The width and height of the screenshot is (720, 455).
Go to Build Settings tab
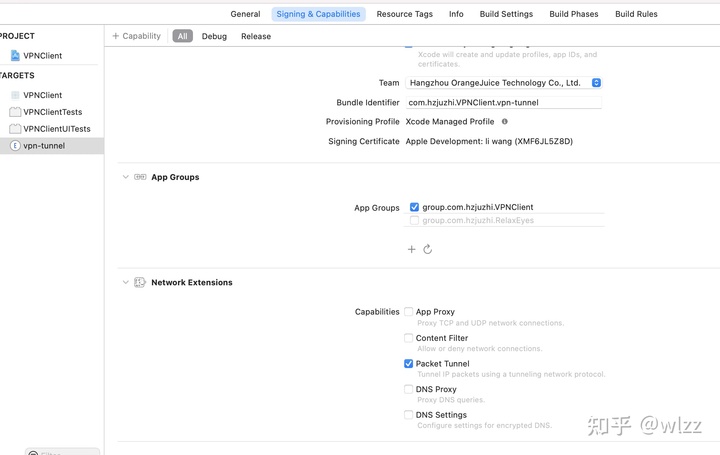pyautogui.click(x=506, y=14)
